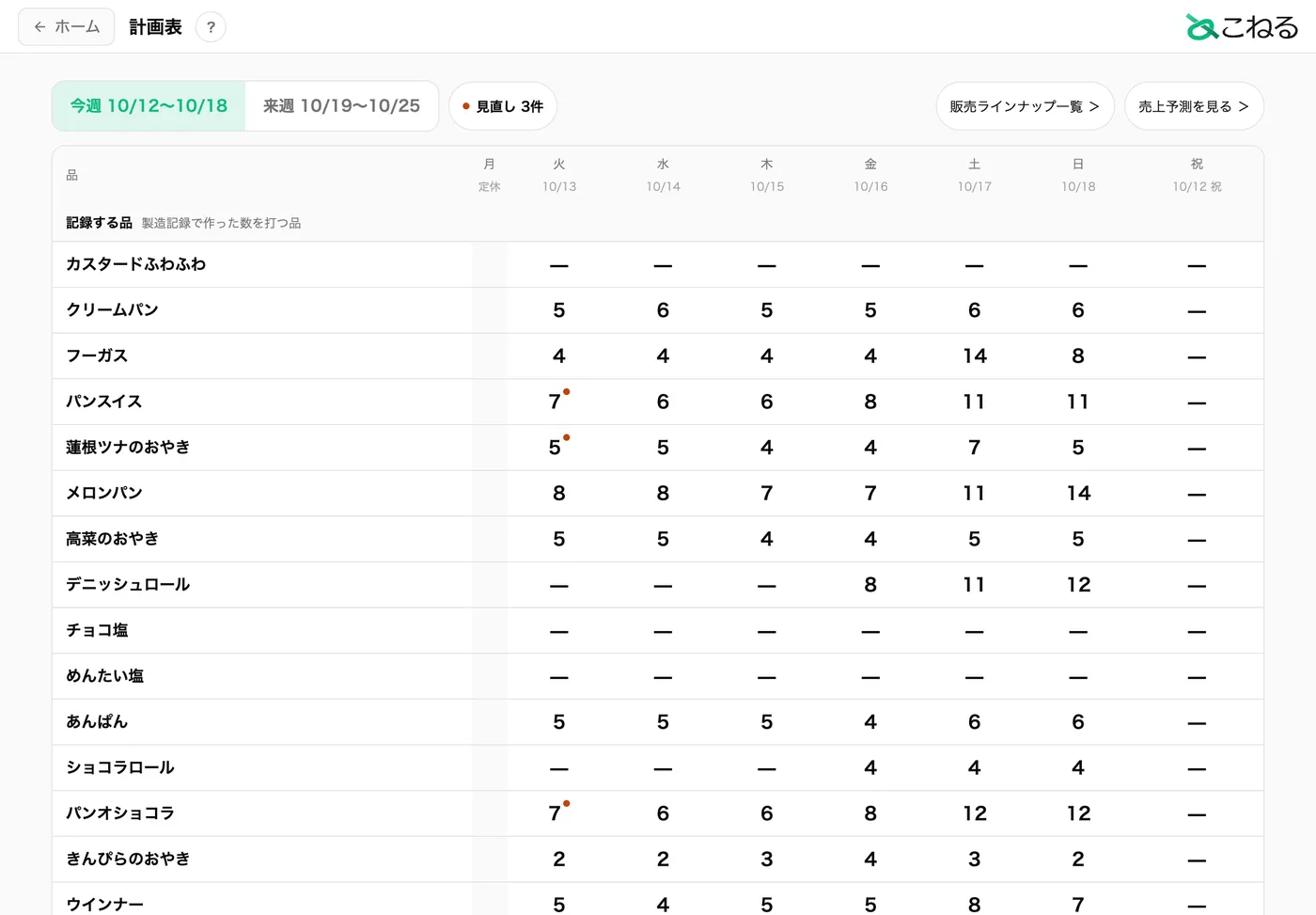Click フーガス Sunday value 8
Screen dimensions: 1316x915
1078,356
